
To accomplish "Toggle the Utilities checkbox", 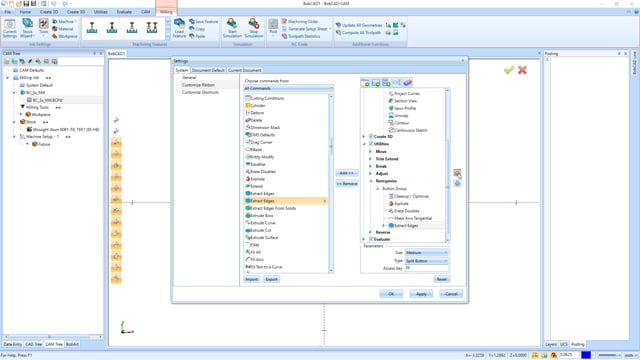I will (x=371, y=144).
